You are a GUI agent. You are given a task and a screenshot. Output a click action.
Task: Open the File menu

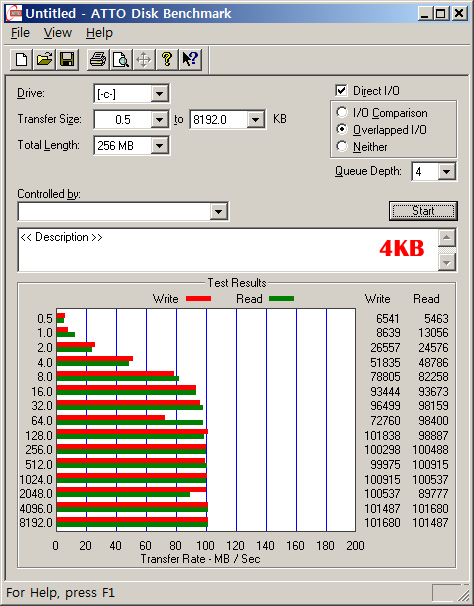20,33
